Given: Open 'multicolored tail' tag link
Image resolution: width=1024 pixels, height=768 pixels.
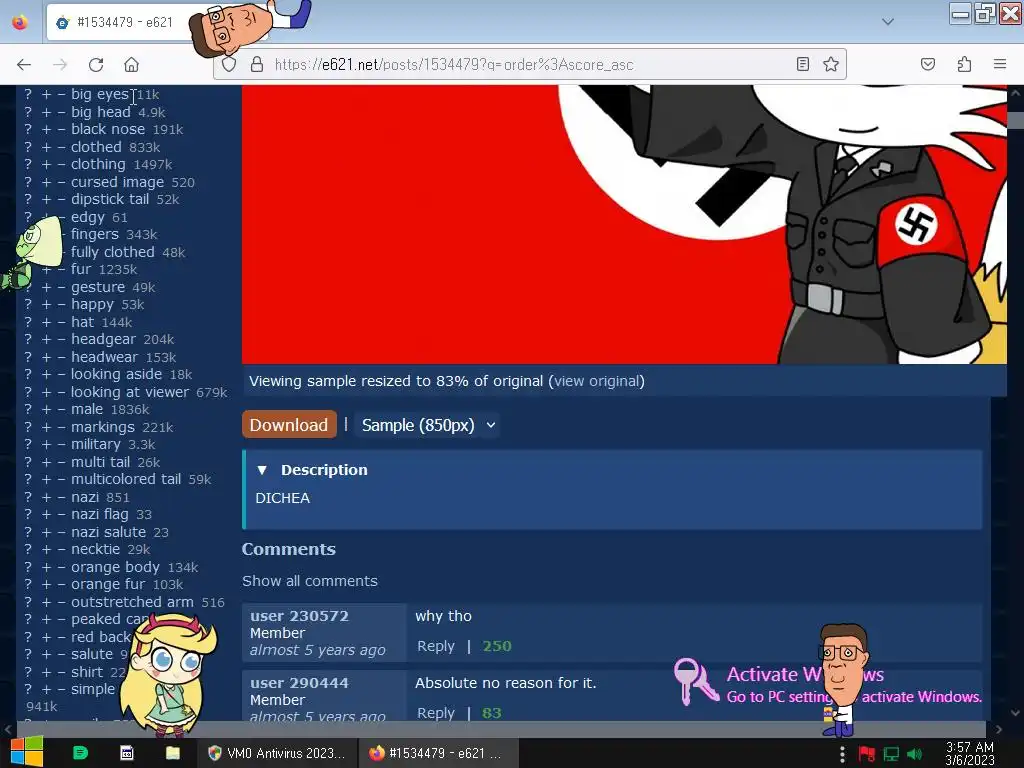Looking at the screenshot, I should click(125, 479).
